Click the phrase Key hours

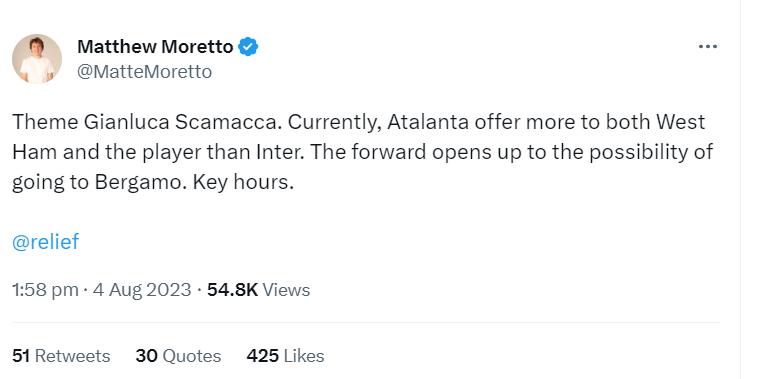244,182
